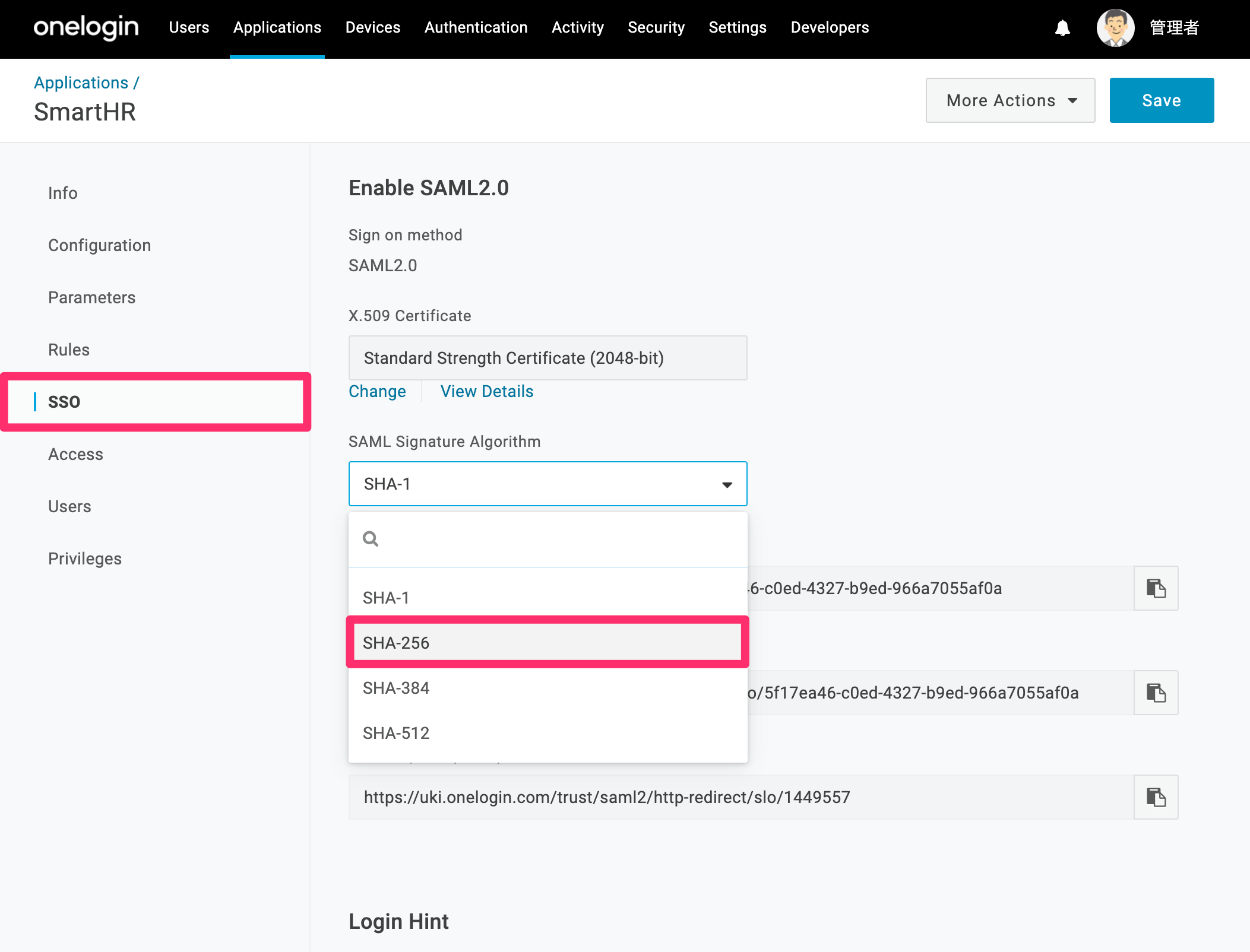Screen dimensions: 1250x952
Task: Open the user avatar profile menu
Action: coord(1115,28)
